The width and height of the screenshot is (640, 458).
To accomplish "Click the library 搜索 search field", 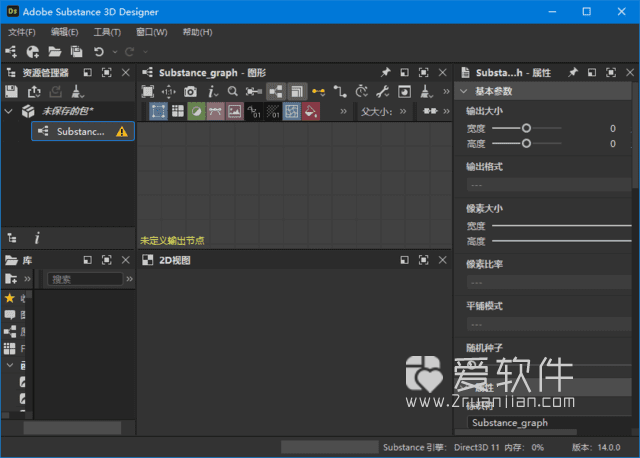I will pyautogui.click(x=85, y=279).
